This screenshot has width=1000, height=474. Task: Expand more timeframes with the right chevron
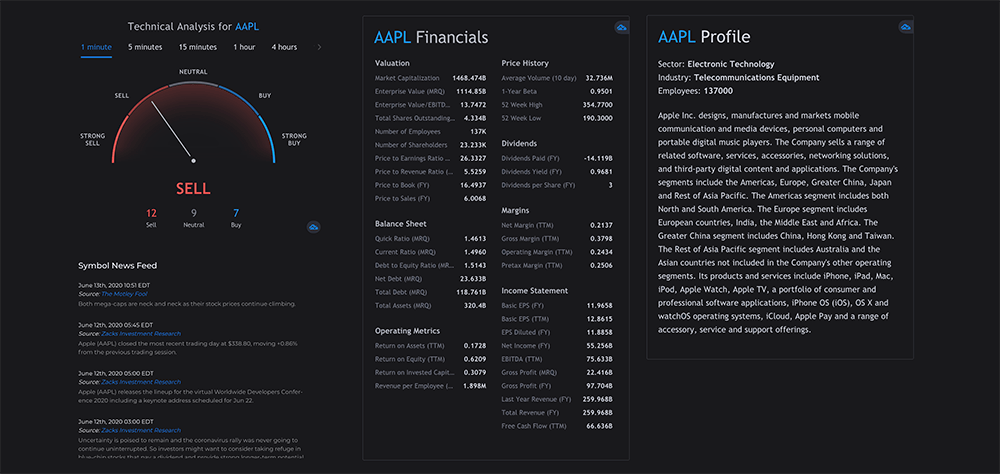(319, 47)
